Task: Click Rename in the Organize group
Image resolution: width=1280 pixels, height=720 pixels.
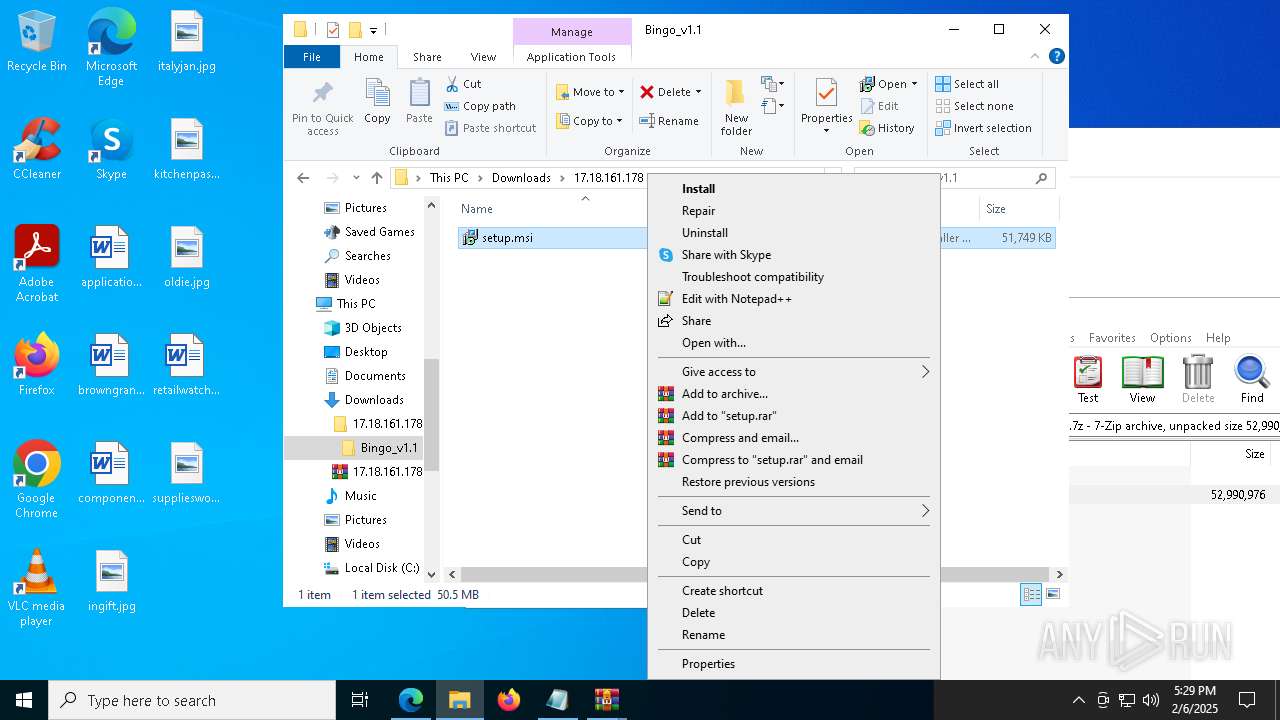Action: [669, 121]
